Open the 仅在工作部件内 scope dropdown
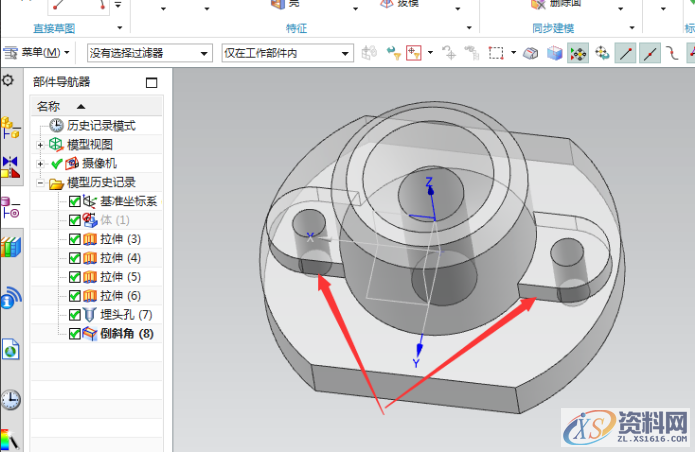 287,52
